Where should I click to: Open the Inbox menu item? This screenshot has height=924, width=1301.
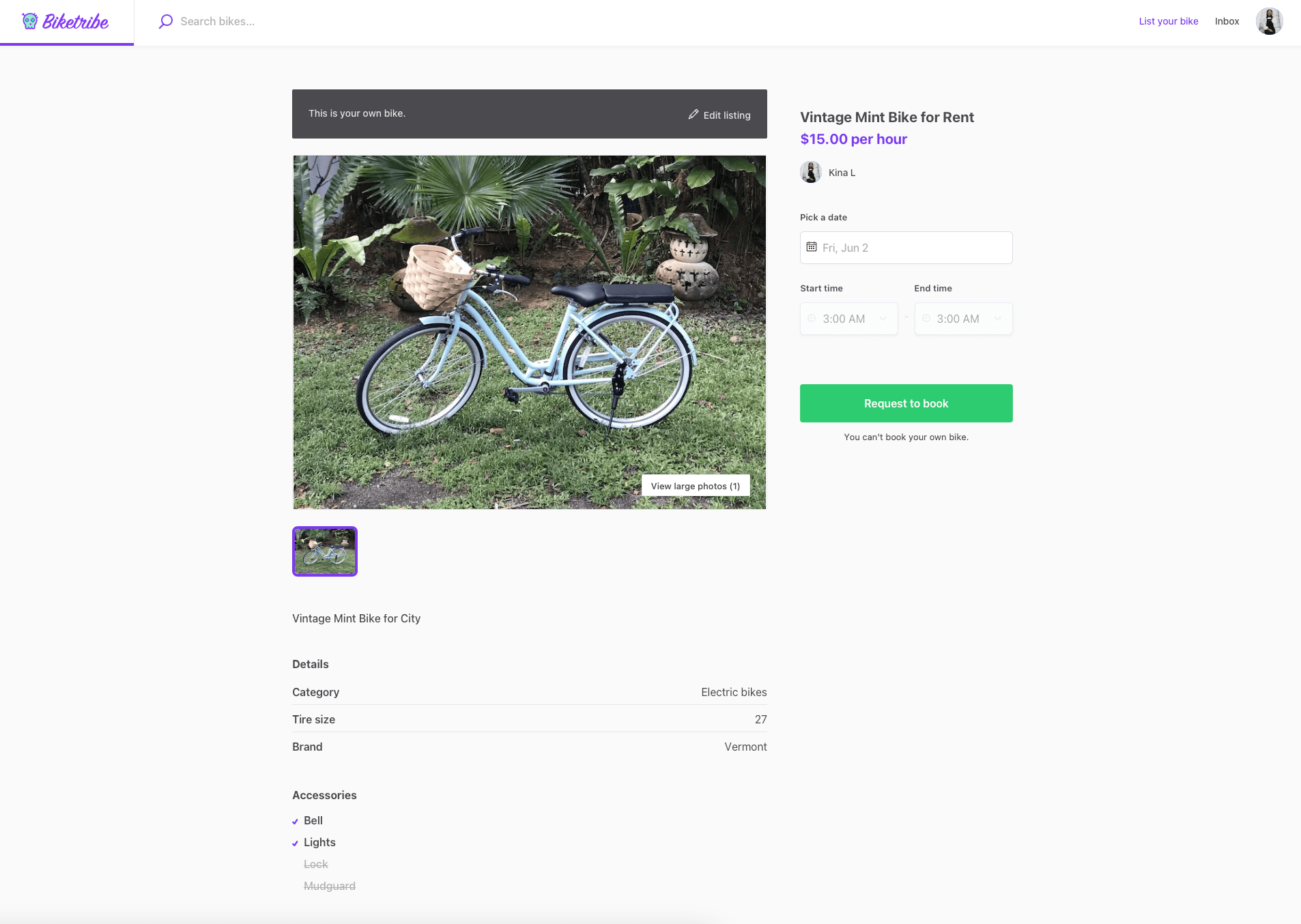[1227, 21]
